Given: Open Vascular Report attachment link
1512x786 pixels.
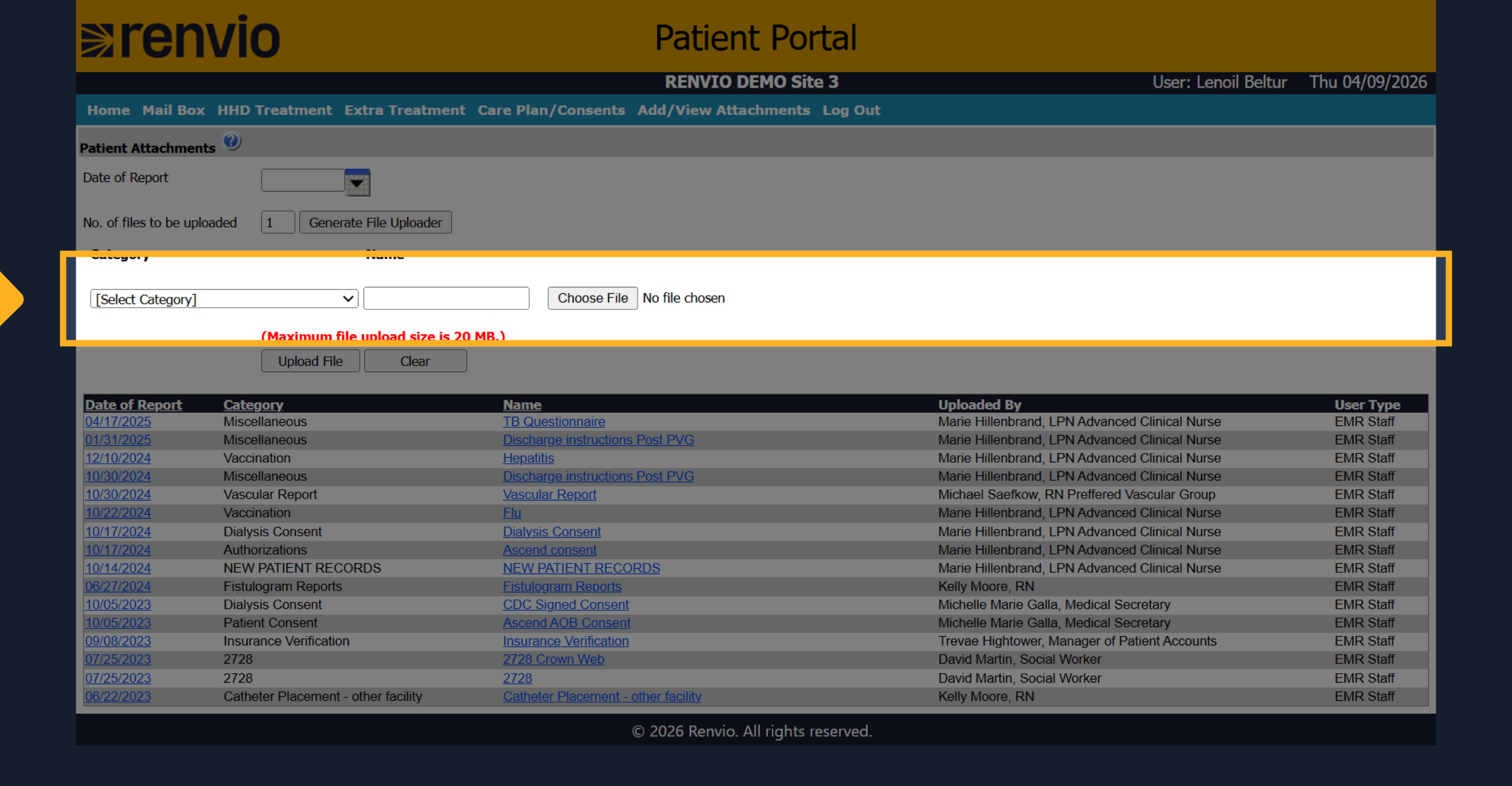Looking at the screenshot, I should (x=549, y=495).
